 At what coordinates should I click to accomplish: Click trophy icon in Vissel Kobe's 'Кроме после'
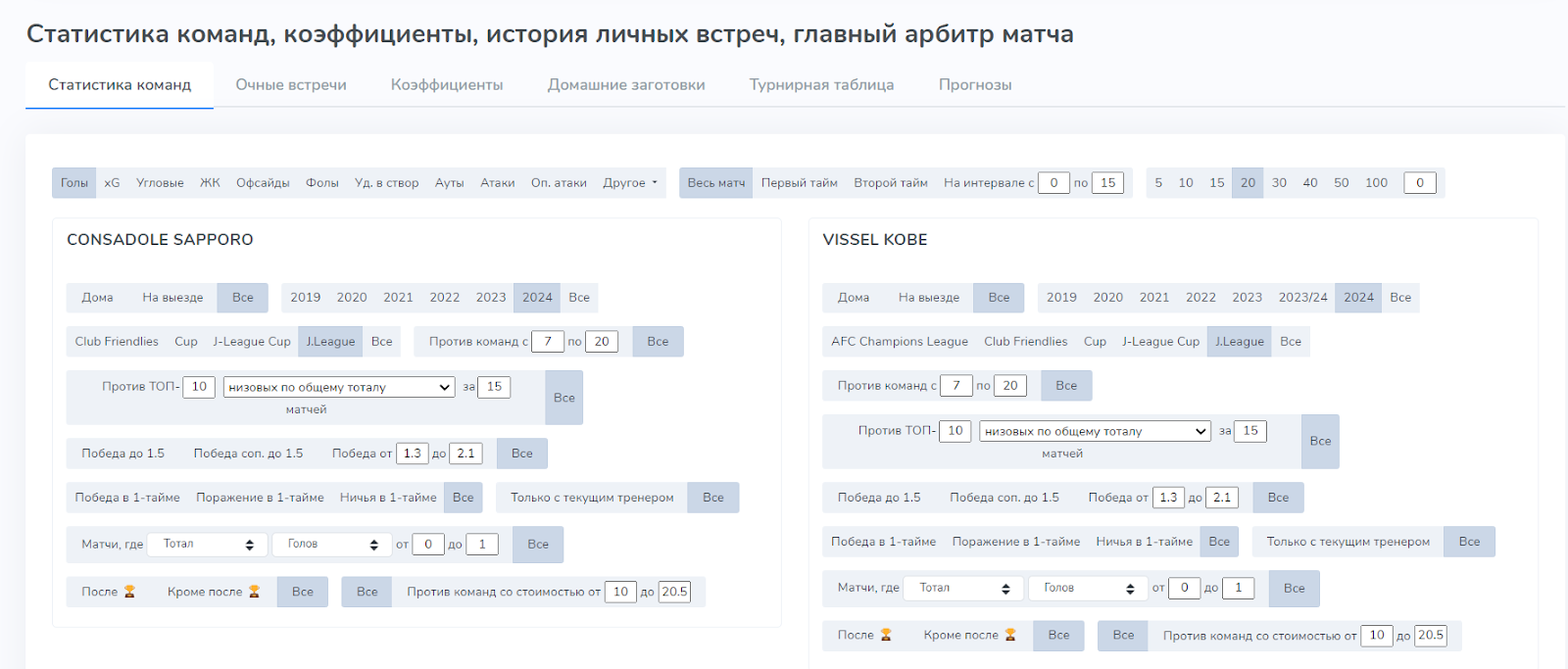click(1010, 635)
